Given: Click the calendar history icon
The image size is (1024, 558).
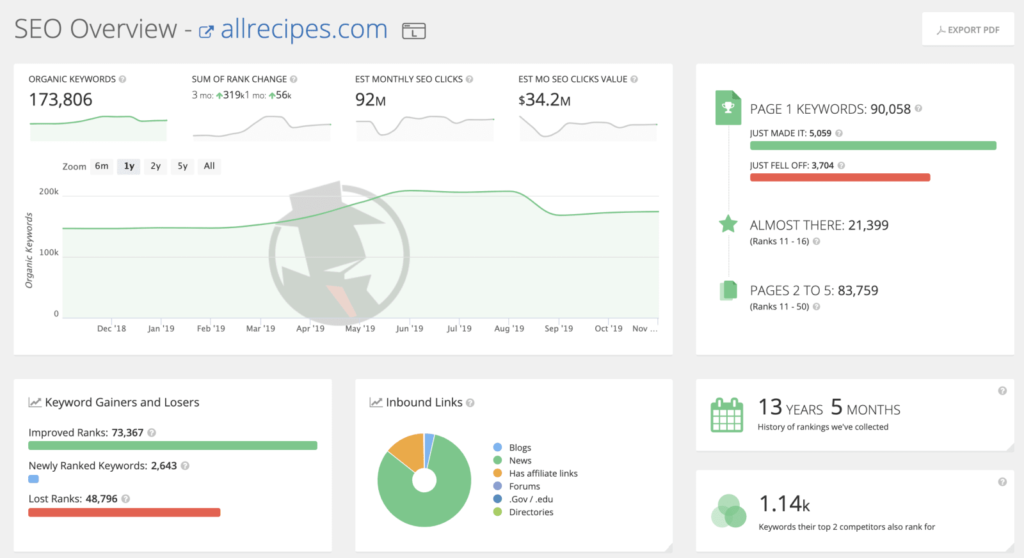Looking at the screenshot, I should 727,415.
